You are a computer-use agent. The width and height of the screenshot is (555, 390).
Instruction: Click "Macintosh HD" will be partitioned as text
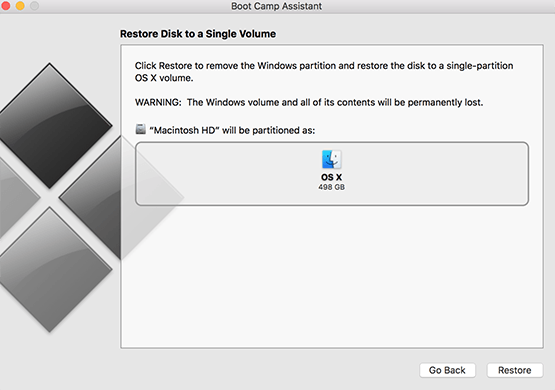[232, 130]
